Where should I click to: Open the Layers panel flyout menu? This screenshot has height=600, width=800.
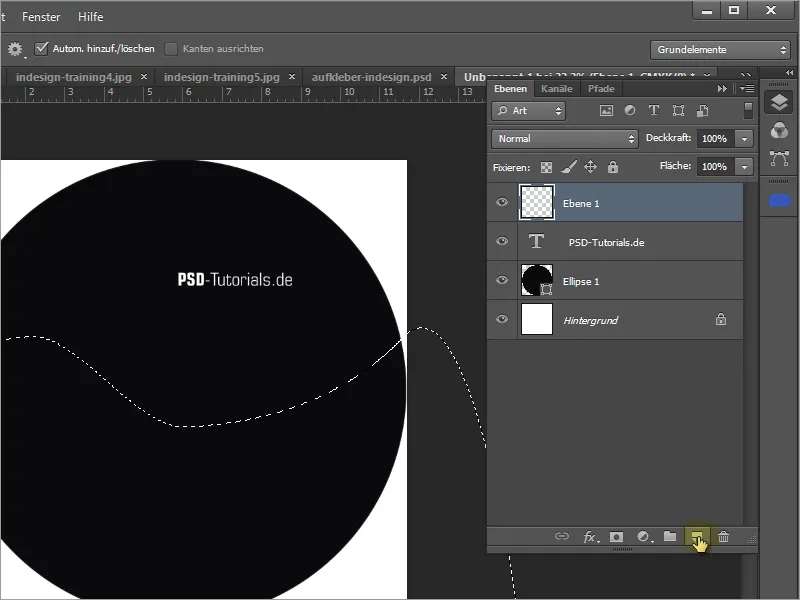point(747,89)
